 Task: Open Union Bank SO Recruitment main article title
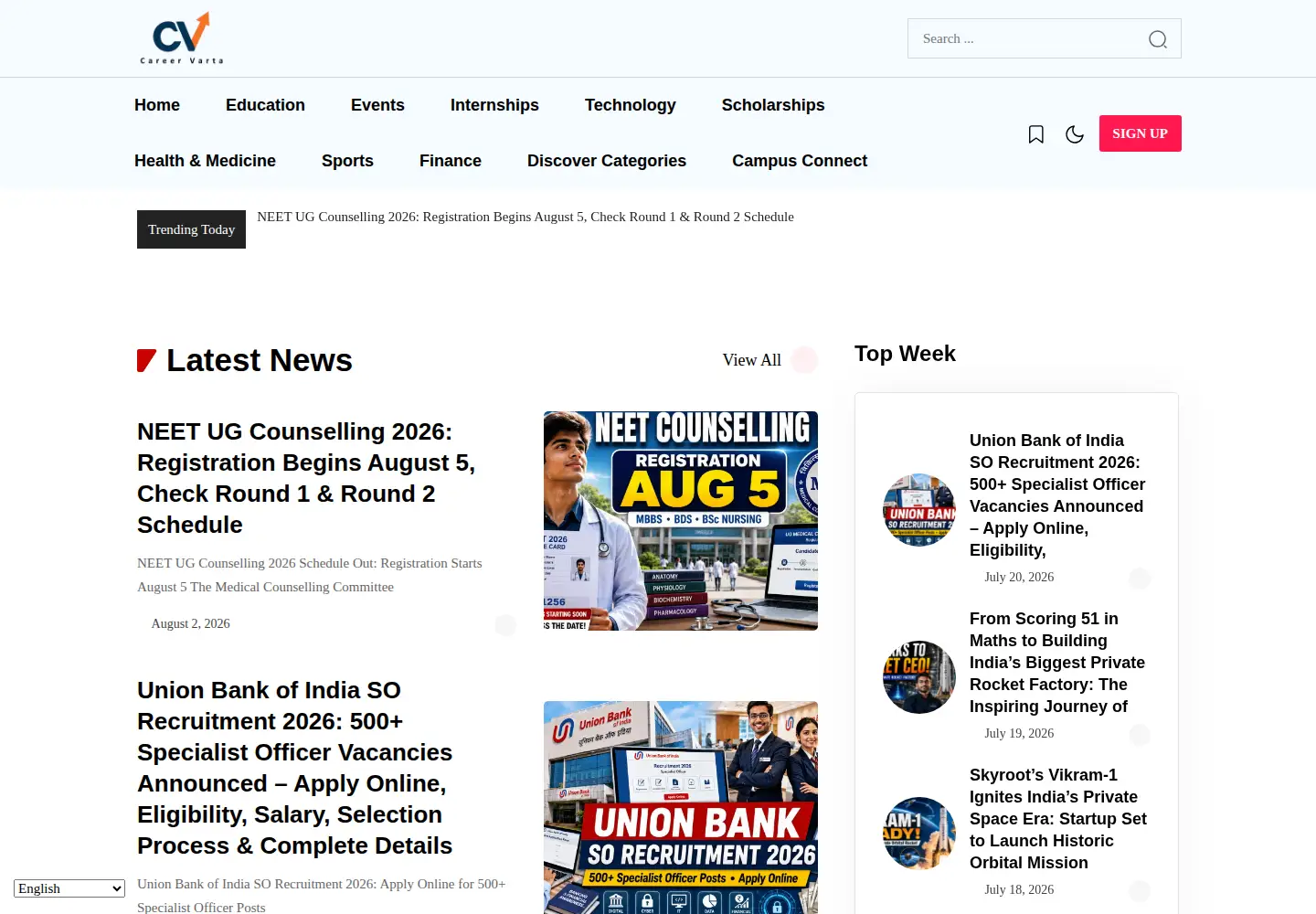click(x=295, y=768)
